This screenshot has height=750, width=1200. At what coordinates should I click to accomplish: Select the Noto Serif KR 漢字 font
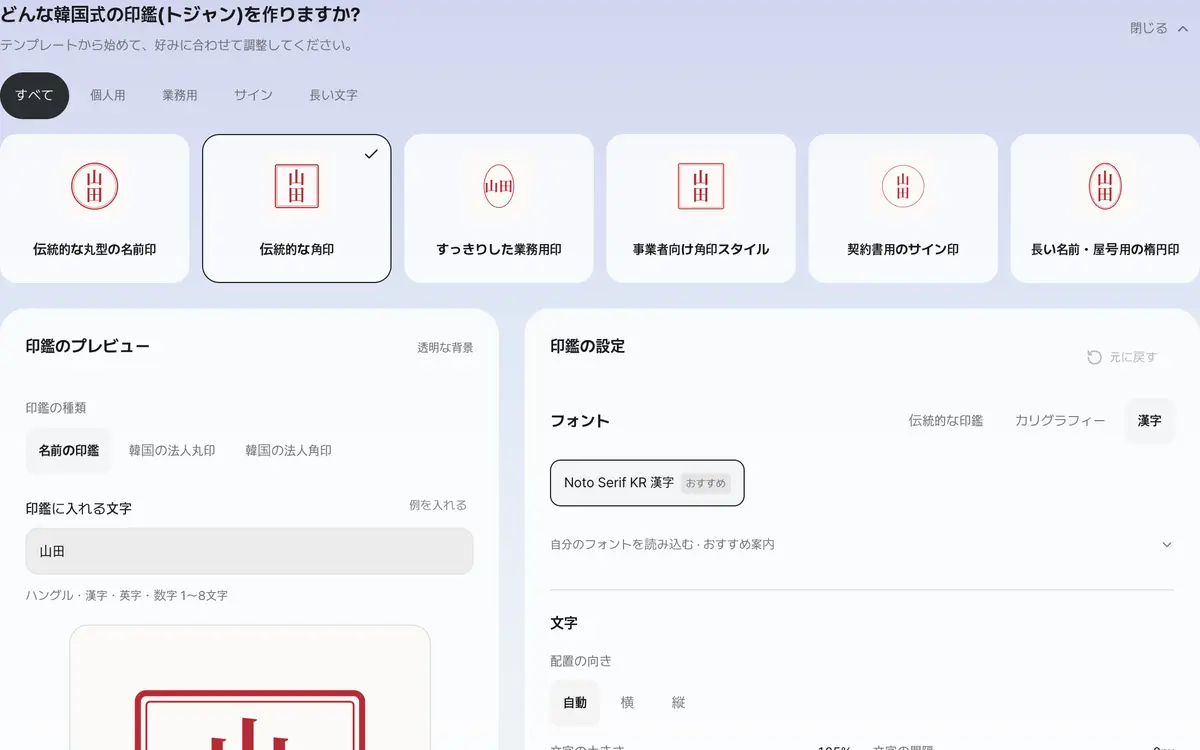[x=647, y=483]
